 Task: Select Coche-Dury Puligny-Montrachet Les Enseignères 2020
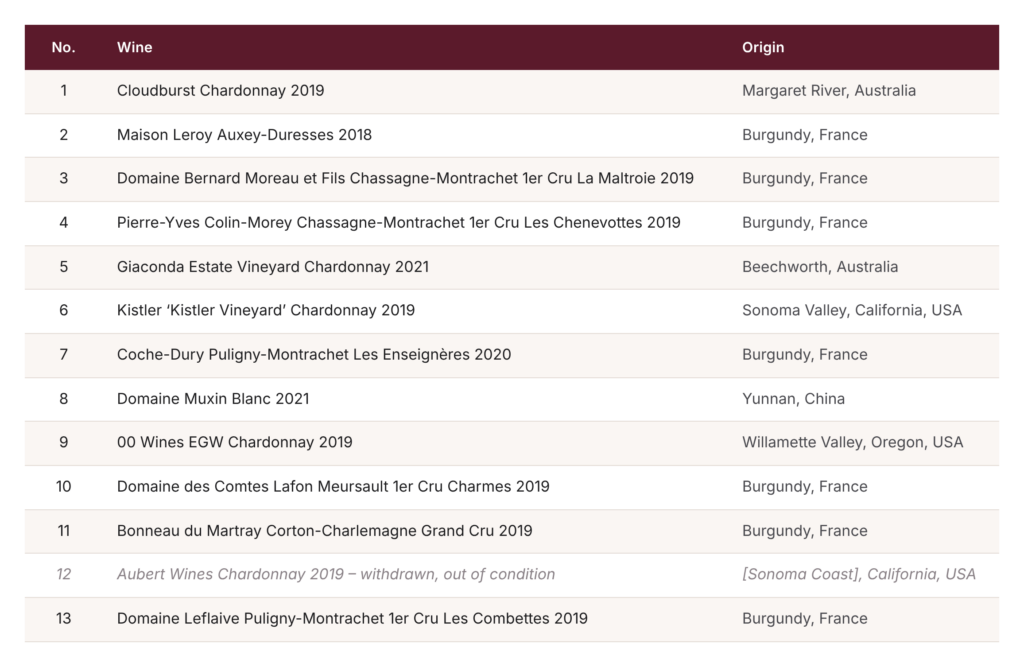(x=314, y=355)
